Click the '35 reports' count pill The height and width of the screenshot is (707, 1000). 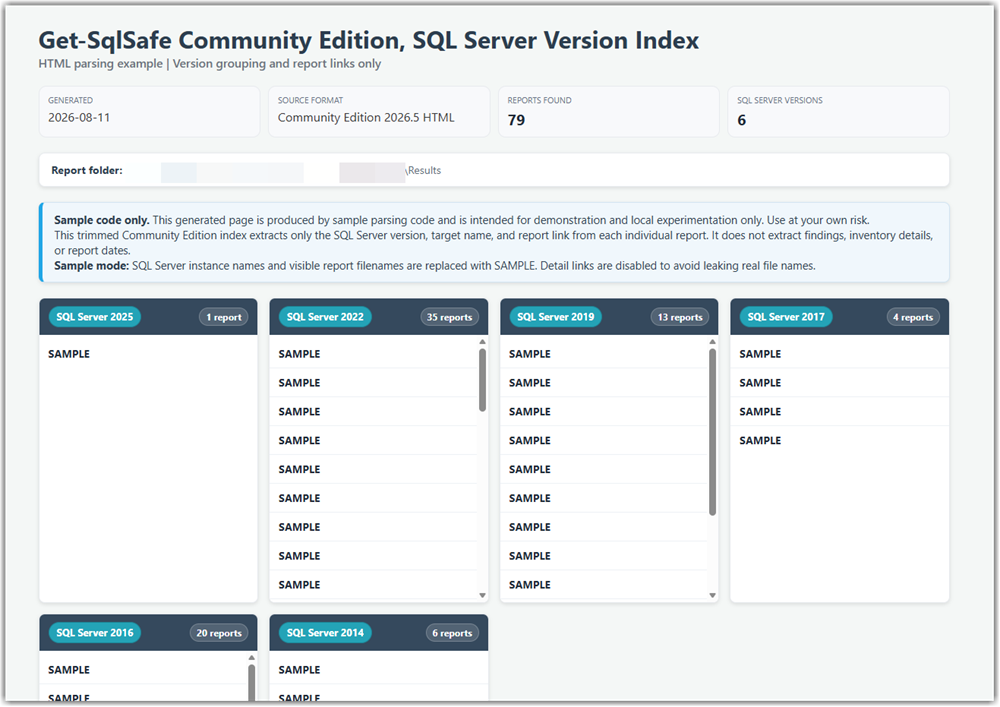pyautogui.click(x=450, y=317)
